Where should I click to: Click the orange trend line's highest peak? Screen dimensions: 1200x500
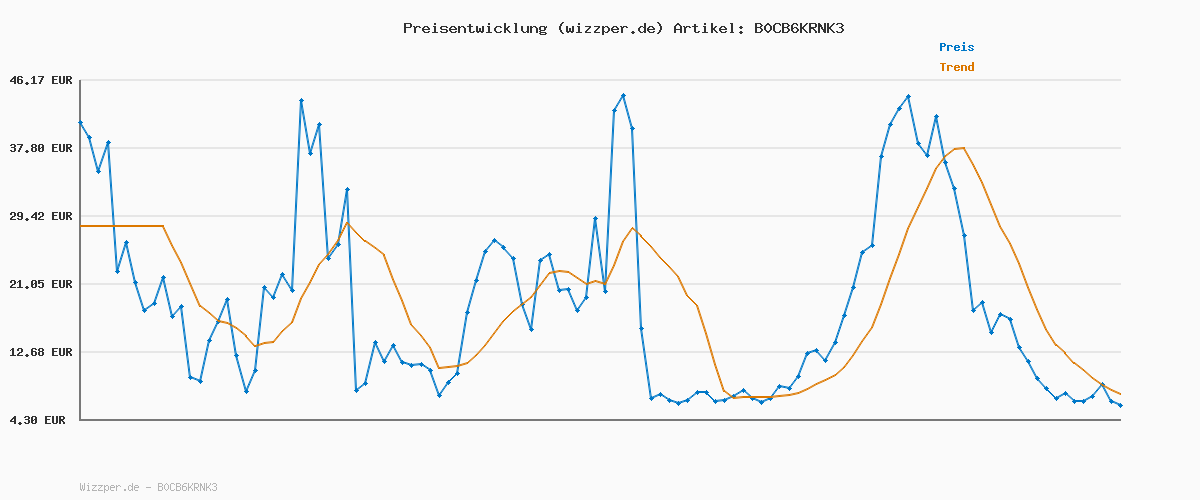962,148
